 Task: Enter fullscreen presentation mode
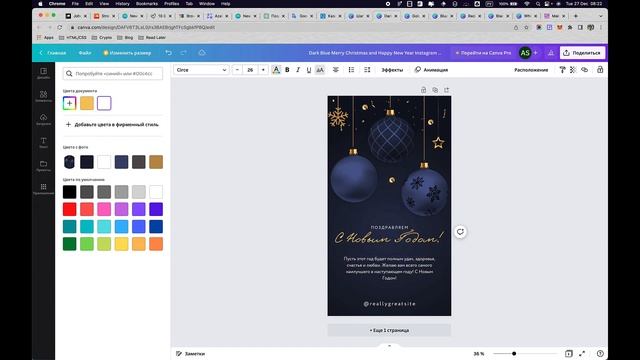(582, 353)
